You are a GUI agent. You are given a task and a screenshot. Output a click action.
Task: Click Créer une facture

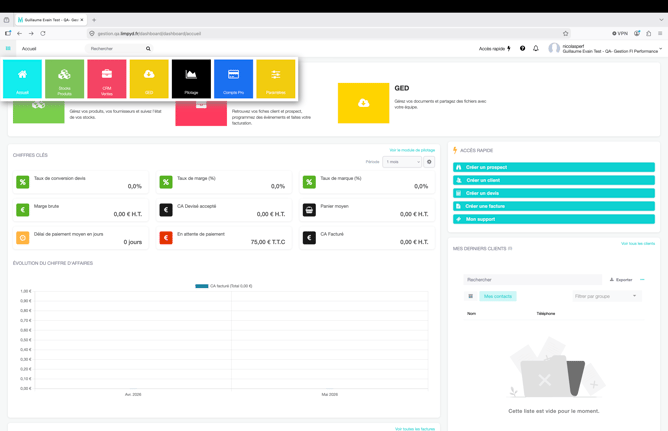[x=554, y=206]
